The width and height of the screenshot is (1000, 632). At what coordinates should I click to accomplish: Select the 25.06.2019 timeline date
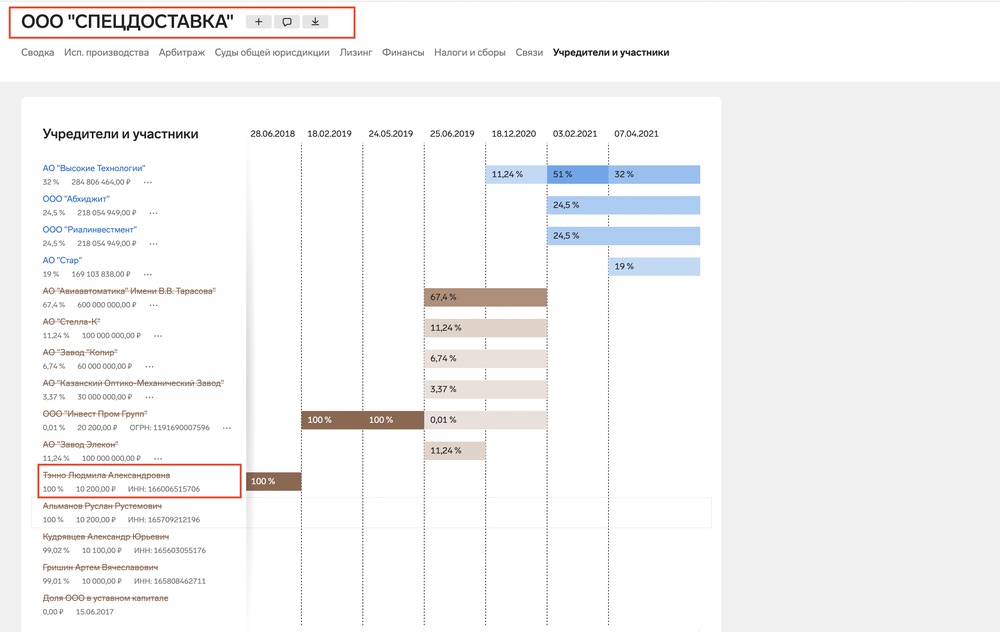[452, 133]
